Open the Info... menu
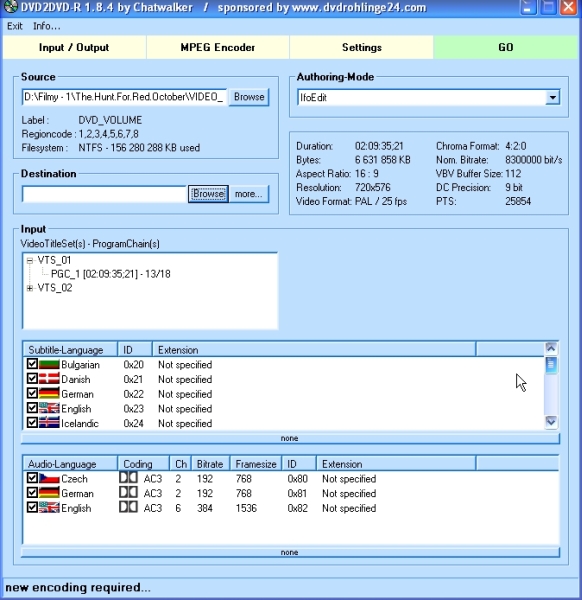 tap(46, 26)
